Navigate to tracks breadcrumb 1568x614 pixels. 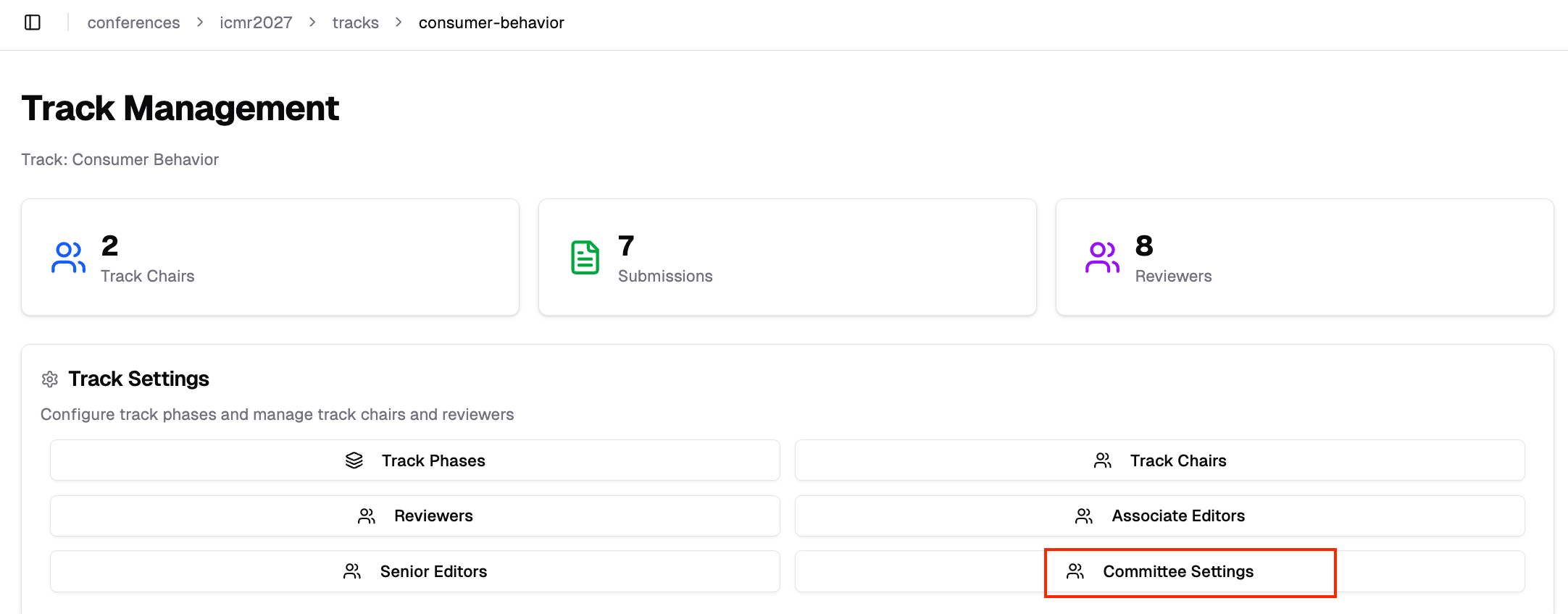click(x=355, y=22)
